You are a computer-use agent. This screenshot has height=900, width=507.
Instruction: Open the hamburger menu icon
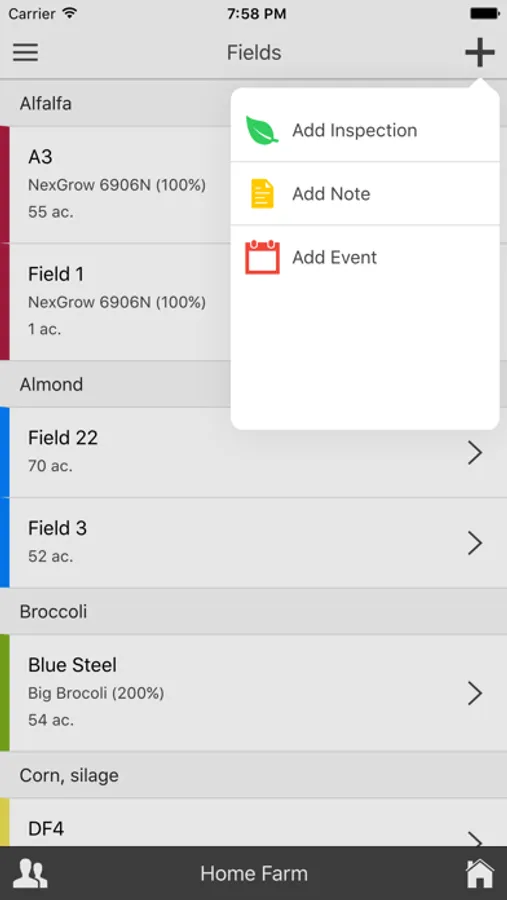26,52
